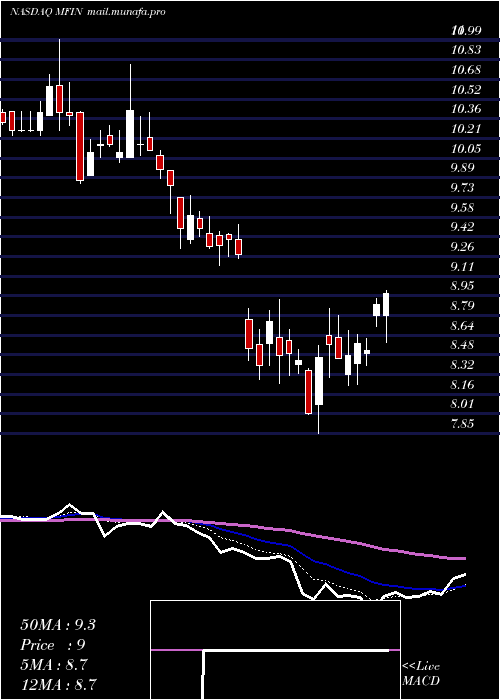500x700 pixels.
Task: Click the 10.21 price axis label
Action: (466, 129)
